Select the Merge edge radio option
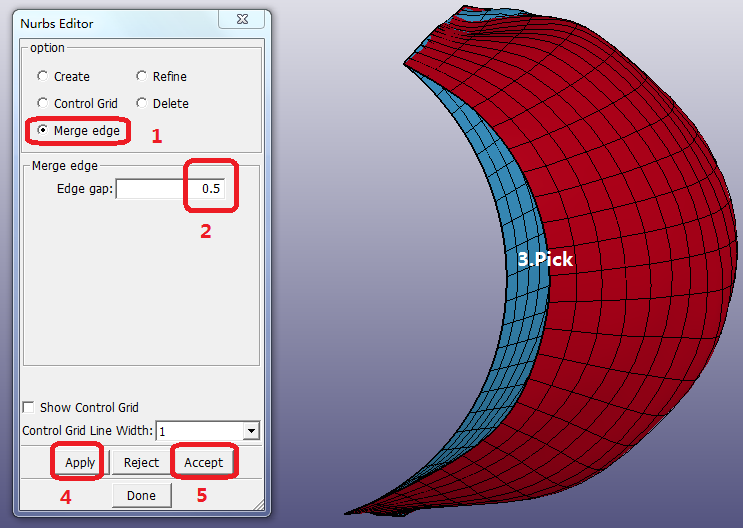The height and width of the screenshot is (528, 743). coord(42,131)
